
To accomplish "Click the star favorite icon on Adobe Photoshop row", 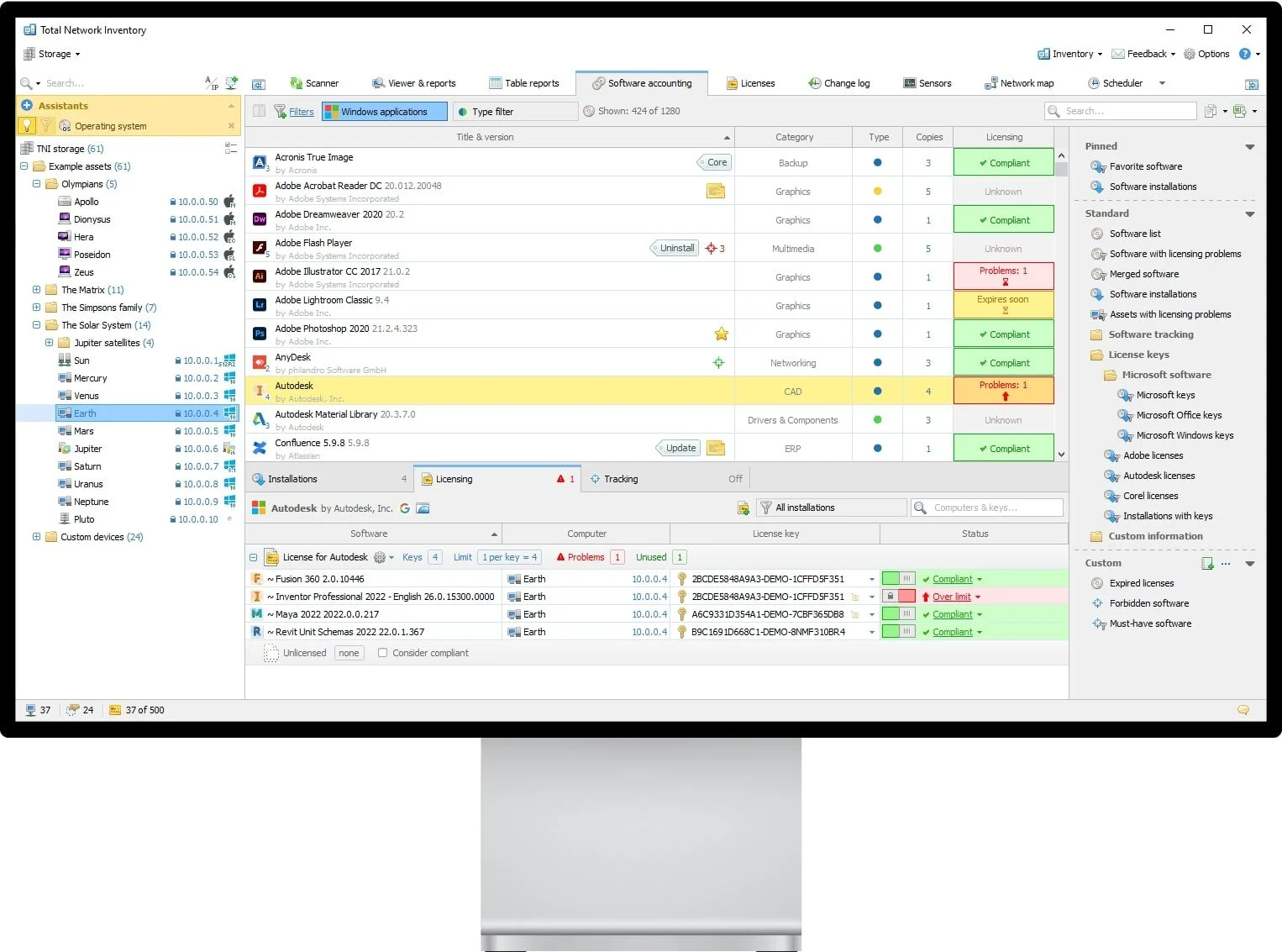I will 721,334.
